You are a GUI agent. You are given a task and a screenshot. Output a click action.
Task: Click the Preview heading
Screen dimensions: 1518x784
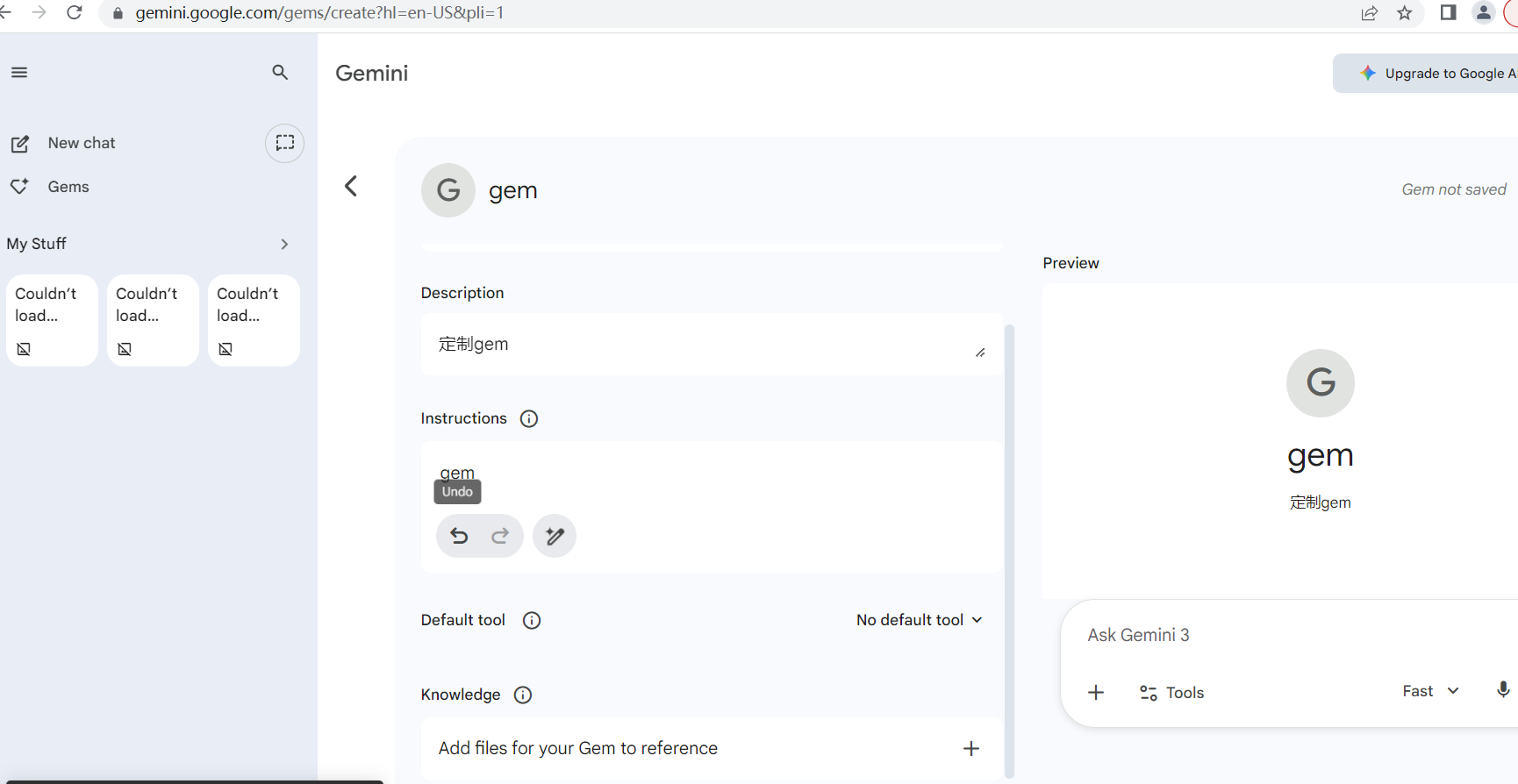click(1070, 263)
